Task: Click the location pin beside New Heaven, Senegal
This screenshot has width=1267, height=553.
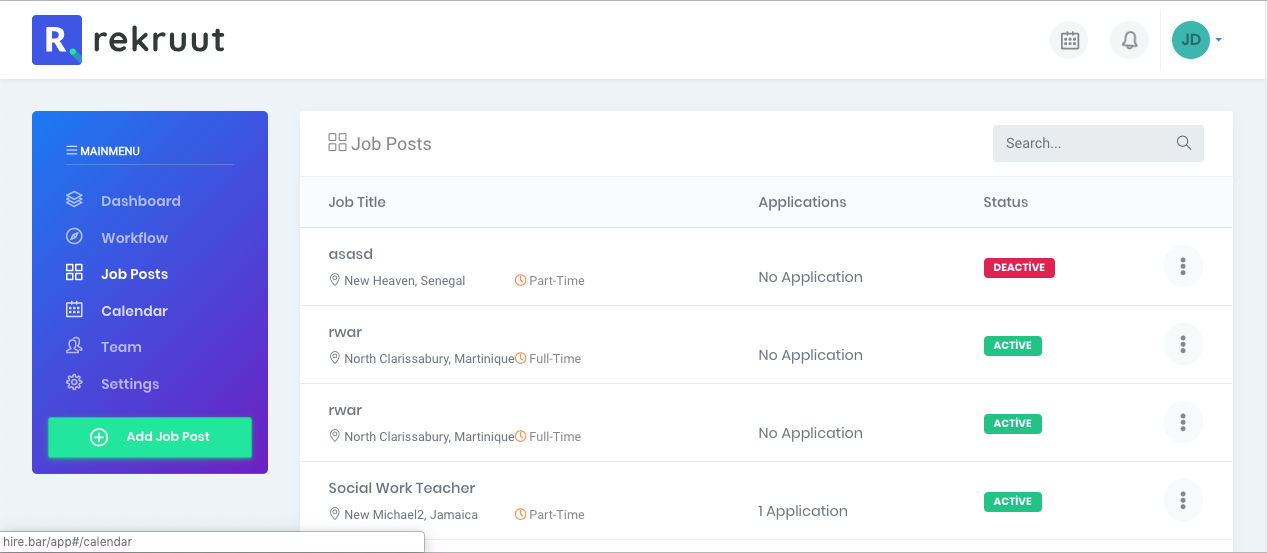Action: point(335,280)
